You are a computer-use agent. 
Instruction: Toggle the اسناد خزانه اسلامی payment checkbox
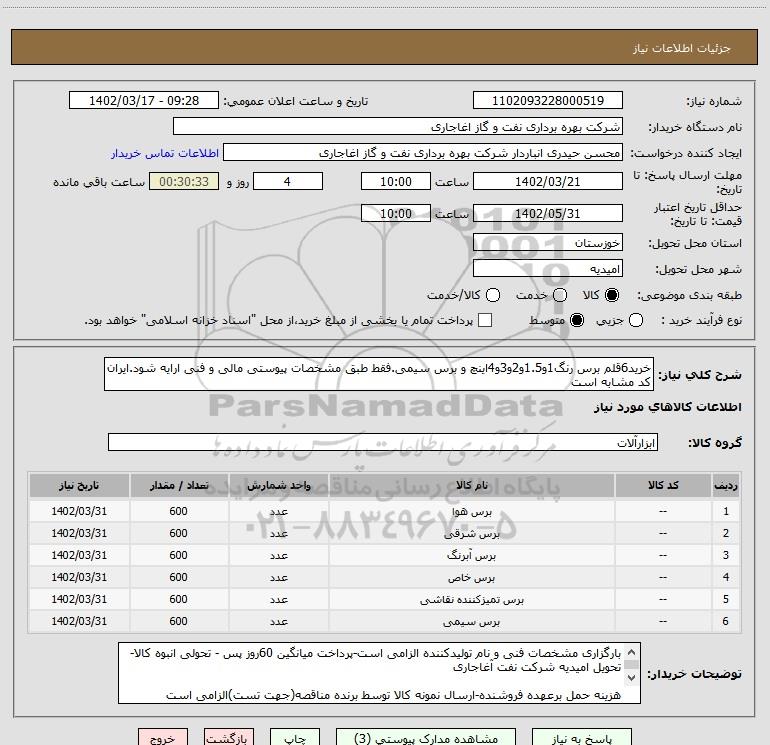click(485, 320)
